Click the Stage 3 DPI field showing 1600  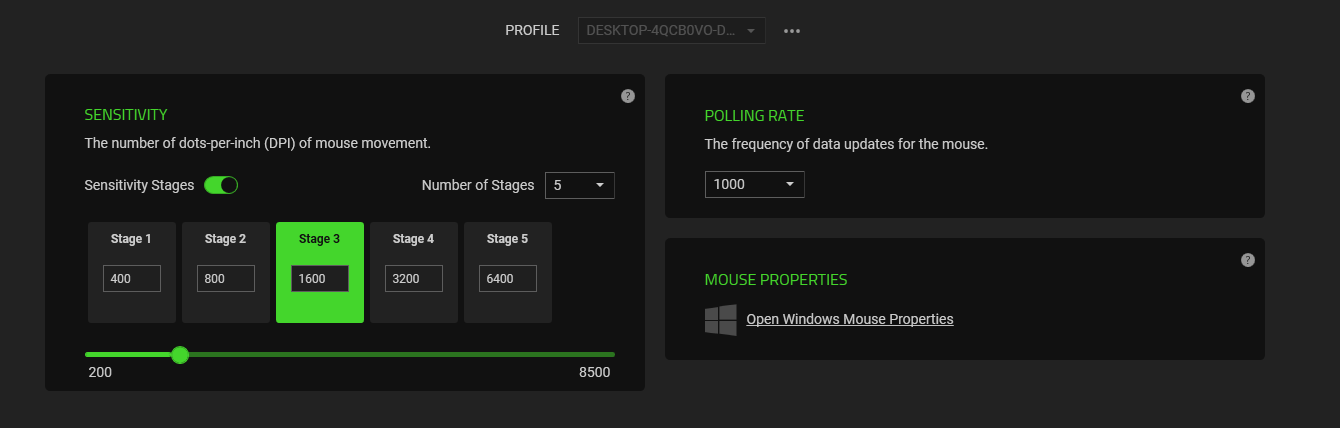(320, 279)
